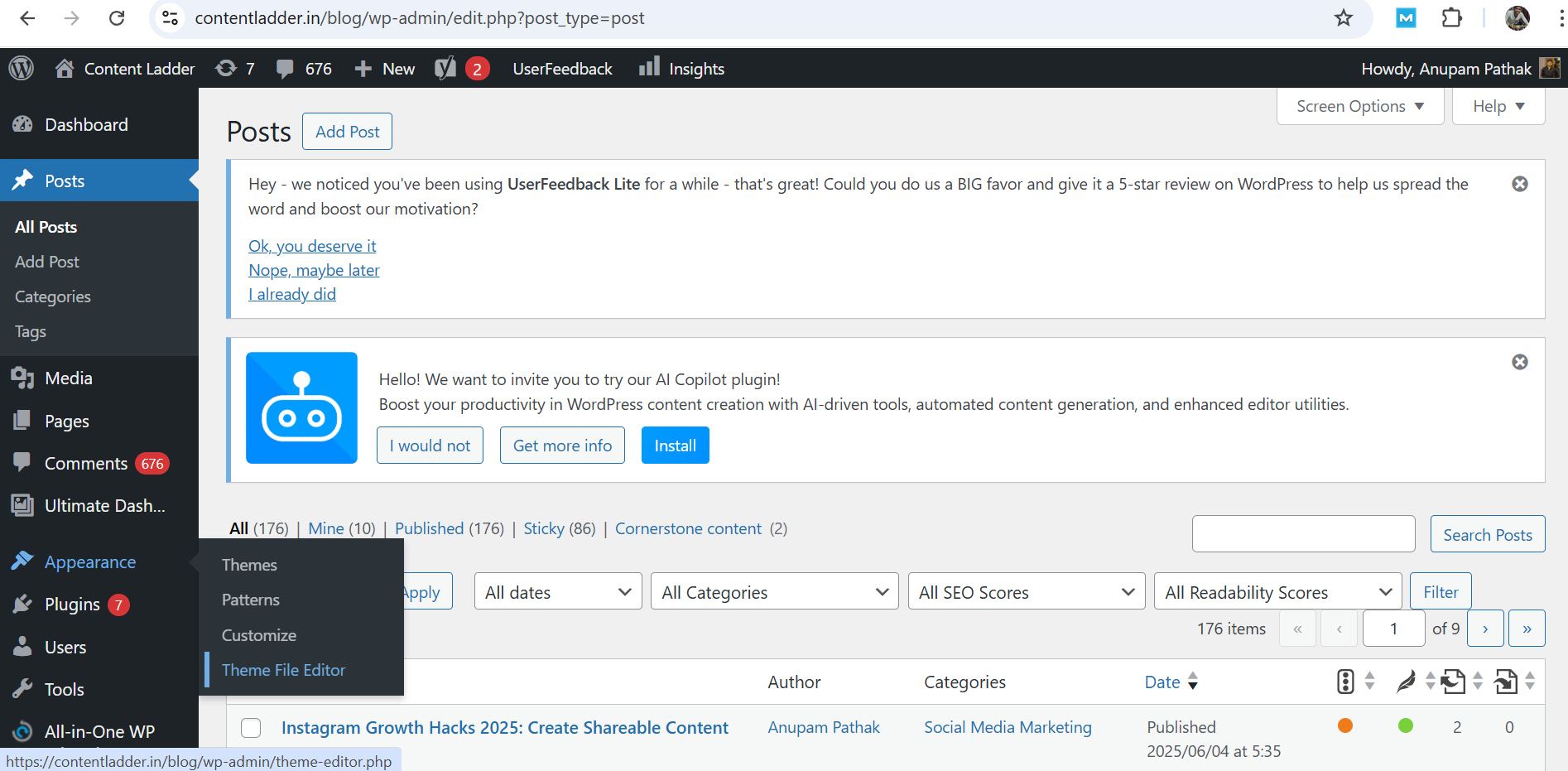Click the Filter button

1441,592
